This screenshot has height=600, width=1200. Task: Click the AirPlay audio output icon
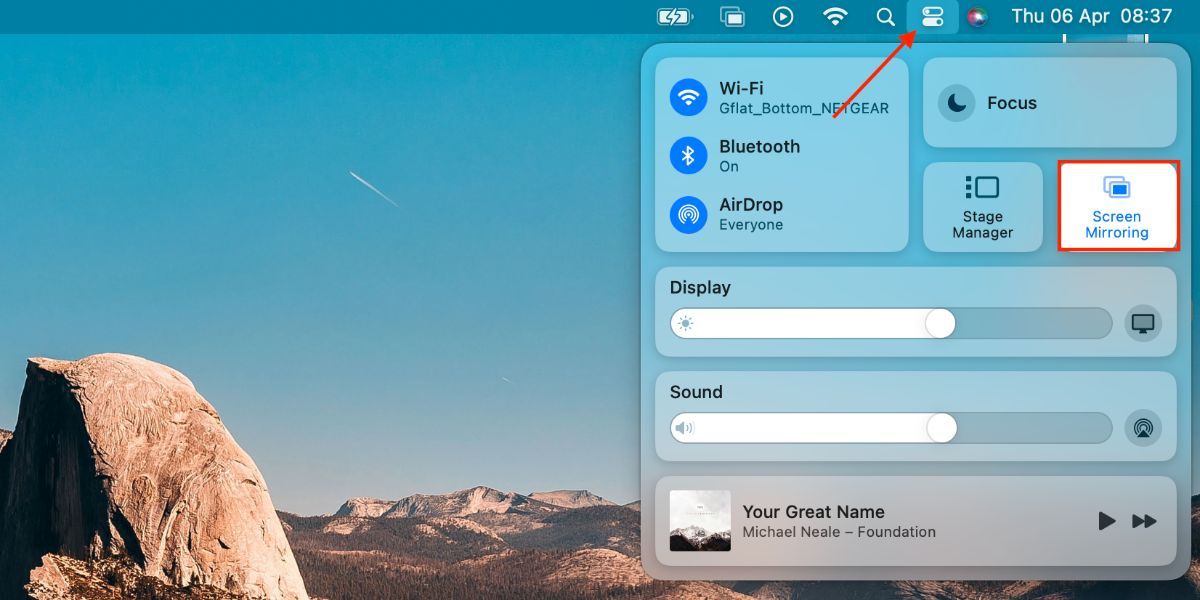(1143, 428)
